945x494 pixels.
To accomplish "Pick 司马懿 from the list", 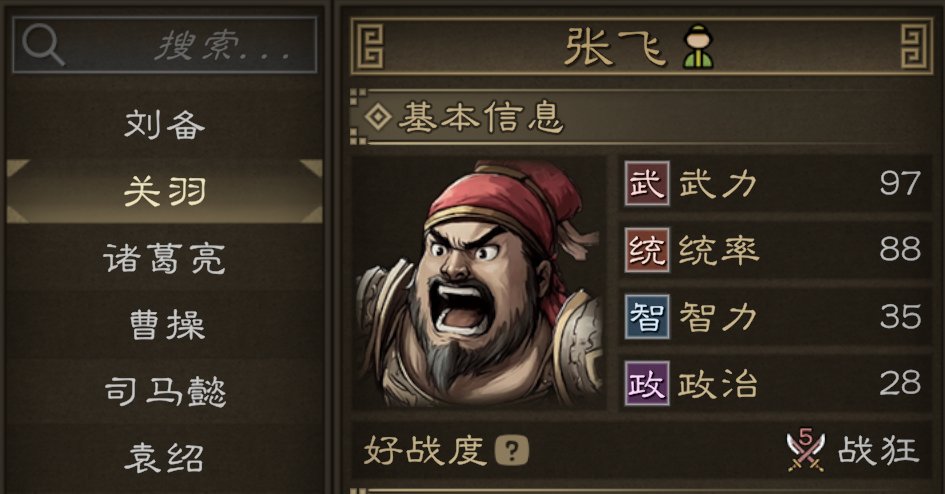I will [165, 392].
